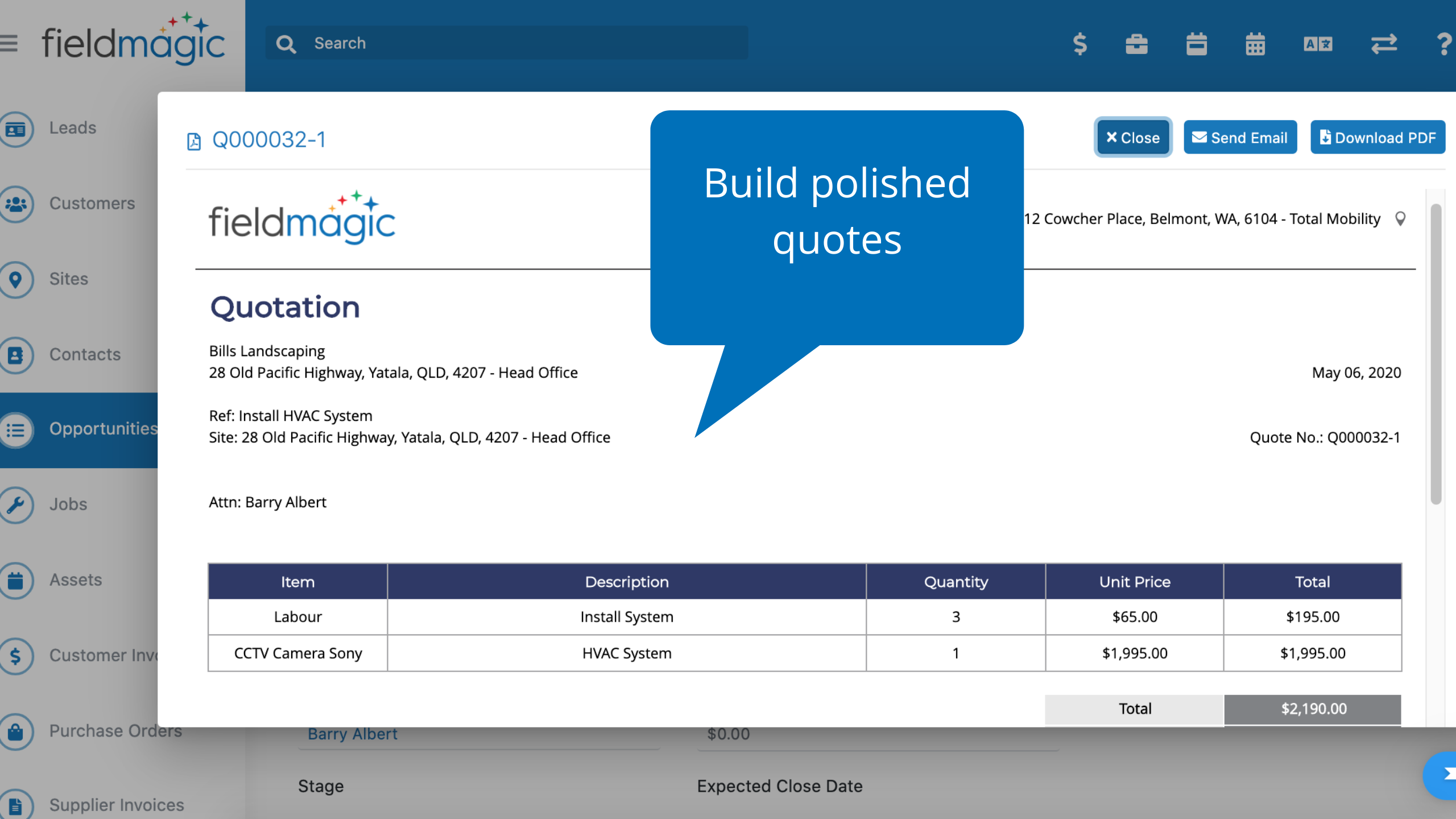
Task: Click the Purchase Orders bag icon
Action: coord(16,732)
